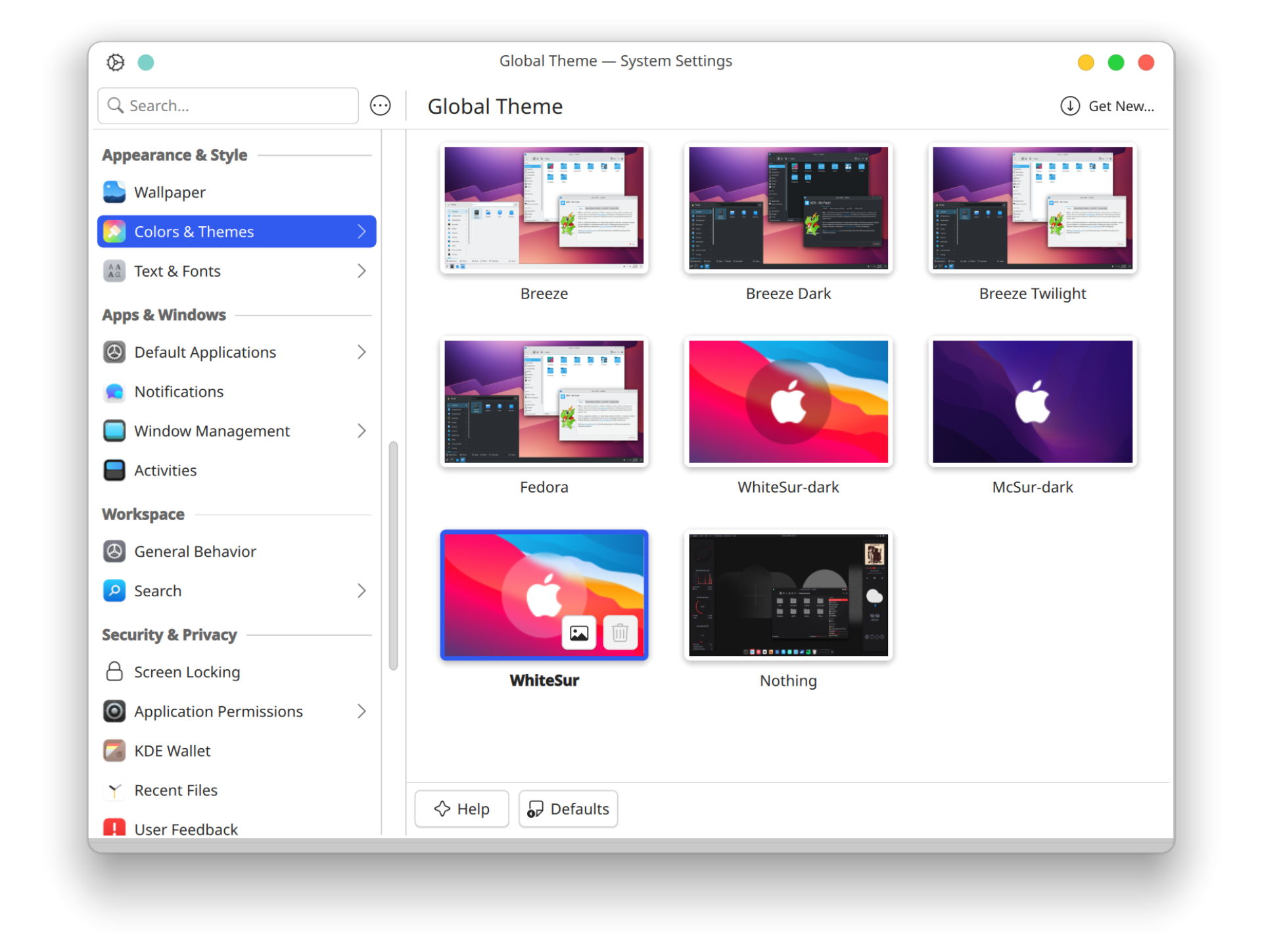The height and width of the screenshot is (952, 1262).
Task: Select the Window Management icon
Action: [x=114, y=431]
